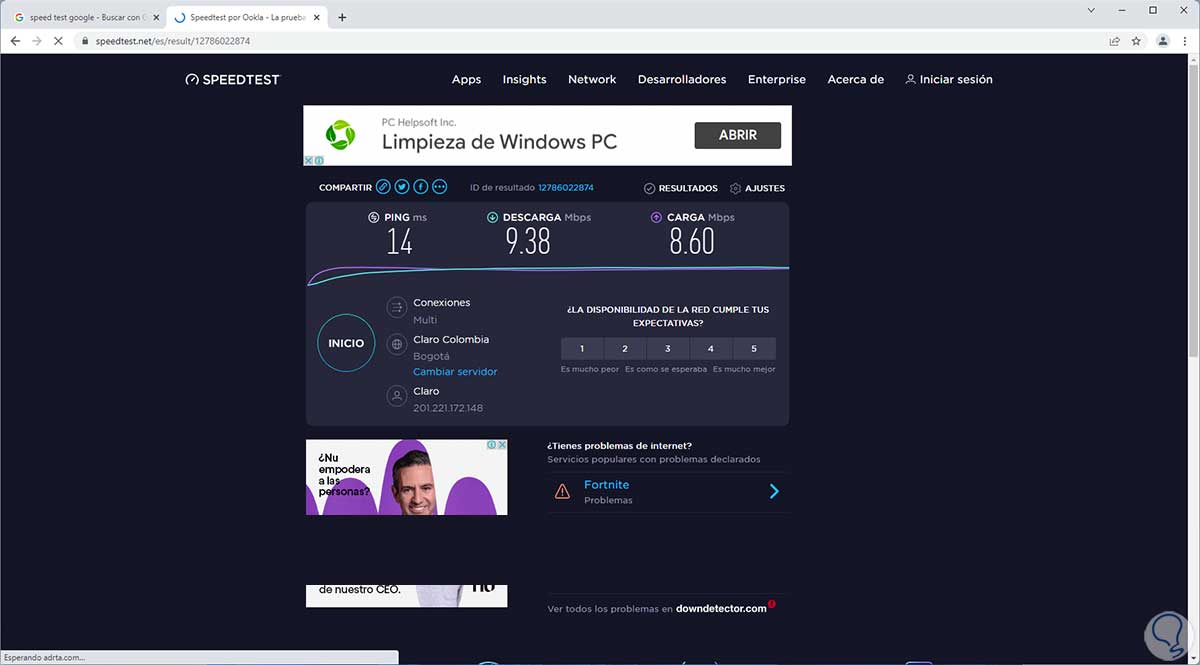Click the user icon beside Claro provider
The image size is (1200, 665).
[397, 397]
